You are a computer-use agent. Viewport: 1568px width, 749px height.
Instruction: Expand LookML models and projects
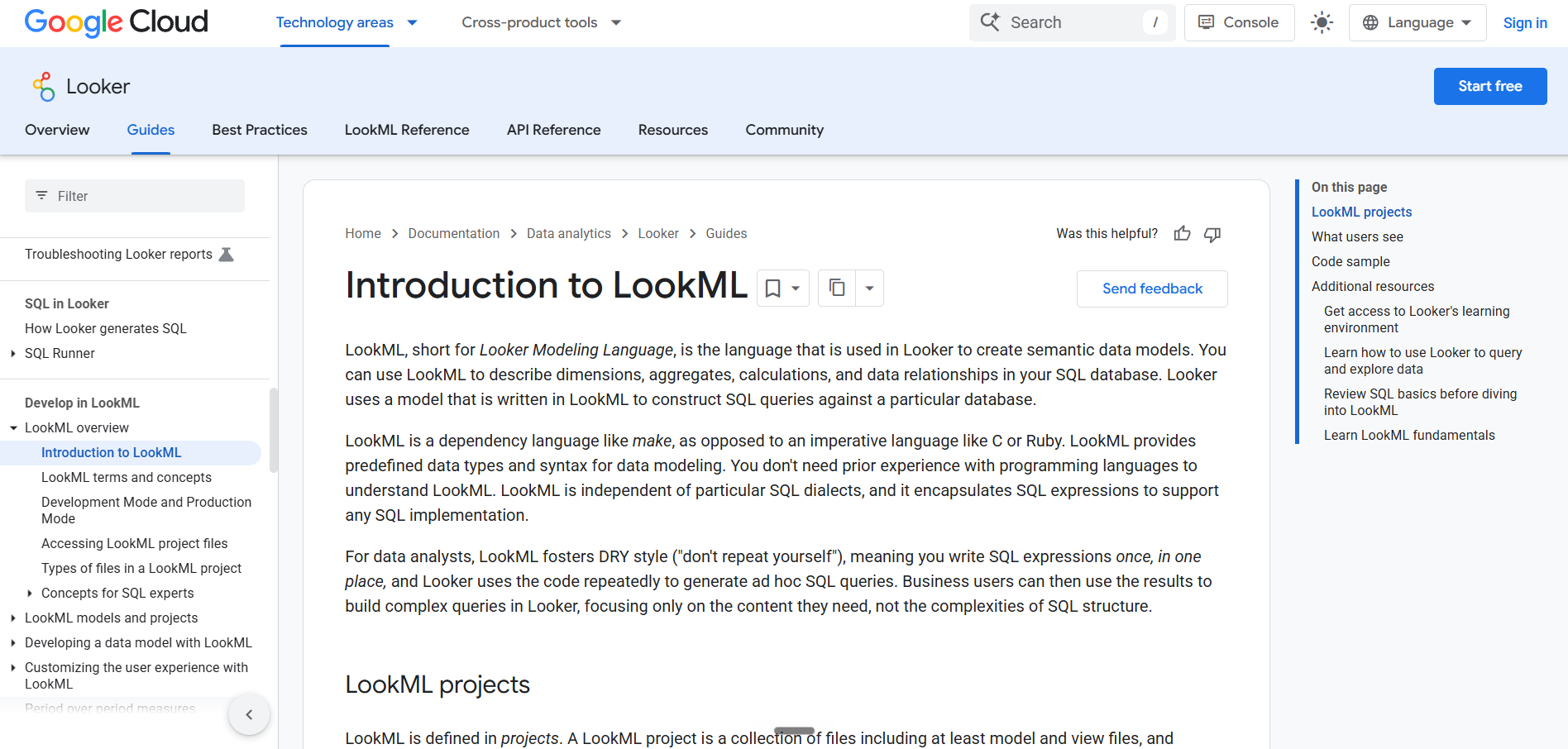13,618
